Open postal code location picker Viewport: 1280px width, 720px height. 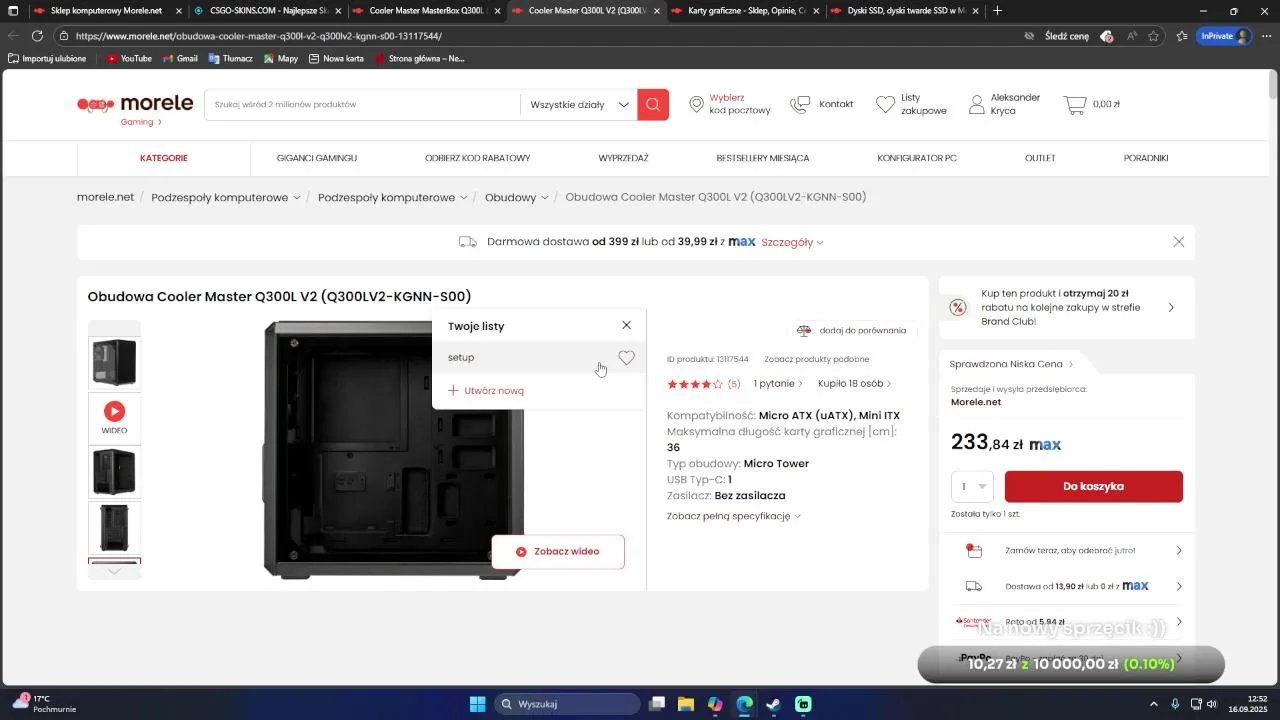coord(730,104)
